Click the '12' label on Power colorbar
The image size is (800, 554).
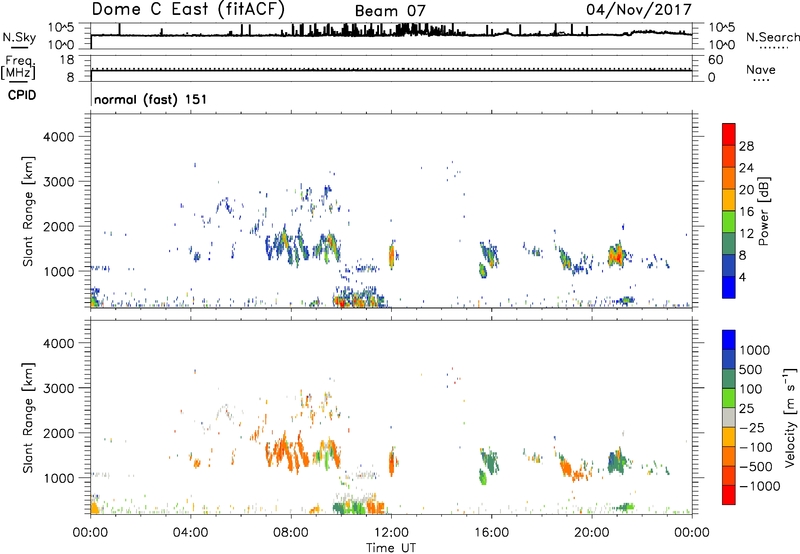pyautogui.click(x=746, y=233)
